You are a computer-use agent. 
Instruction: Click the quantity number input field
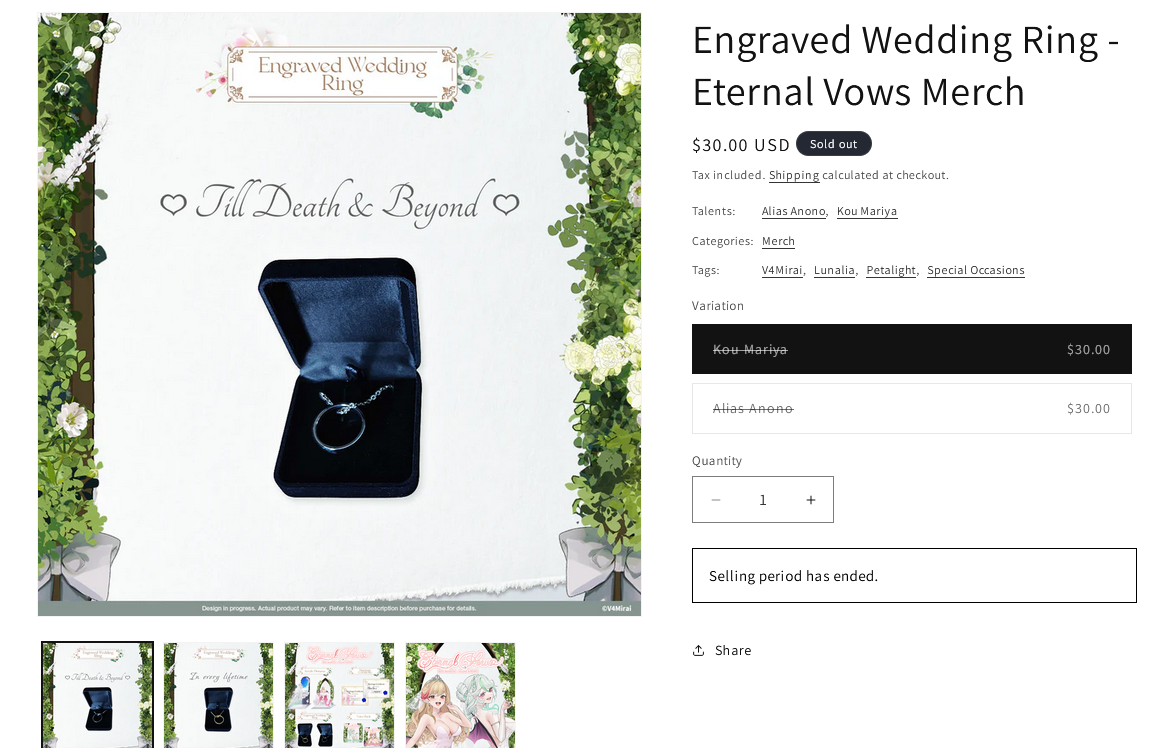point(763,499)
